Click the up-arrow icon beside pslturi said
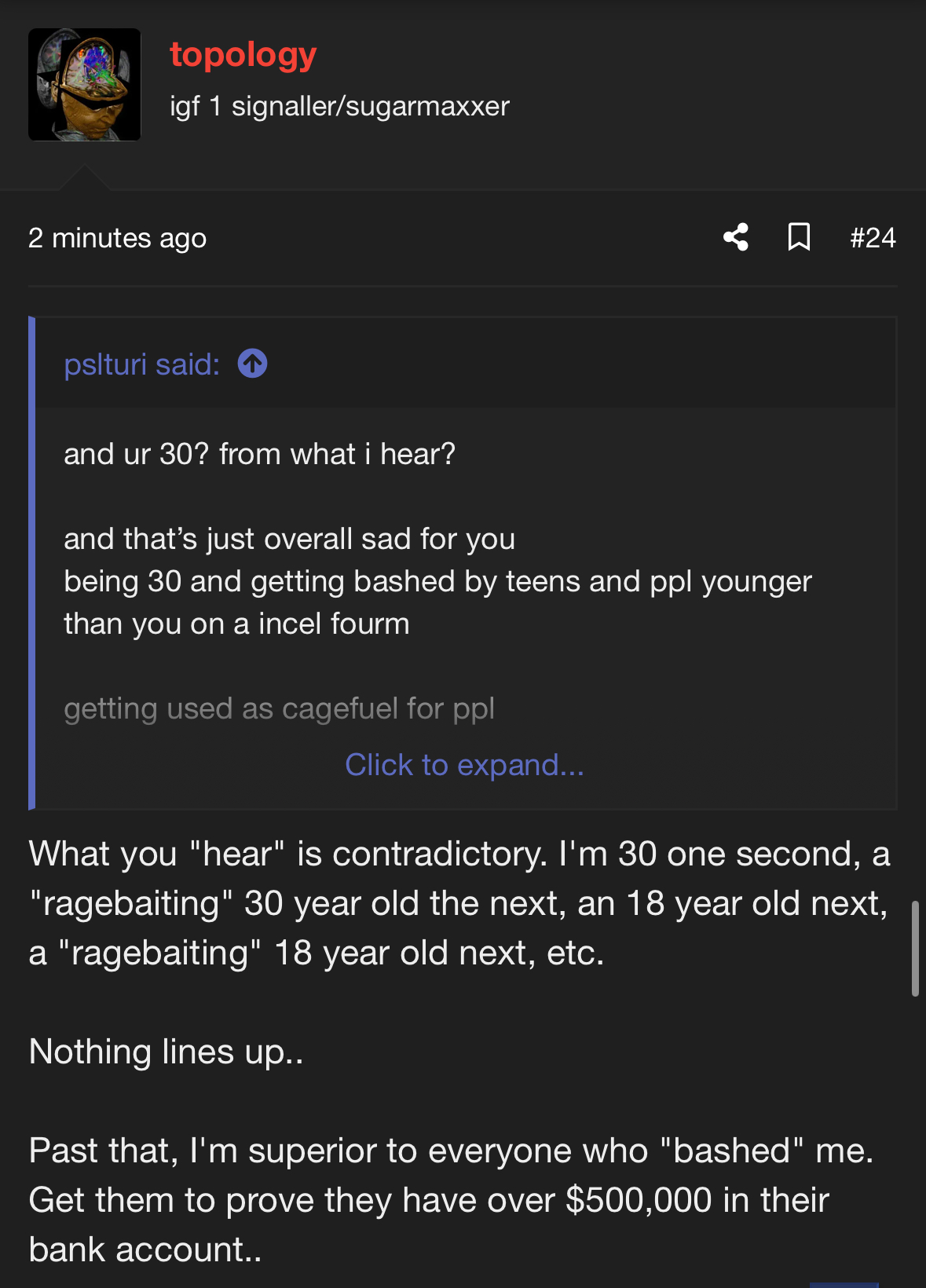 252,364
